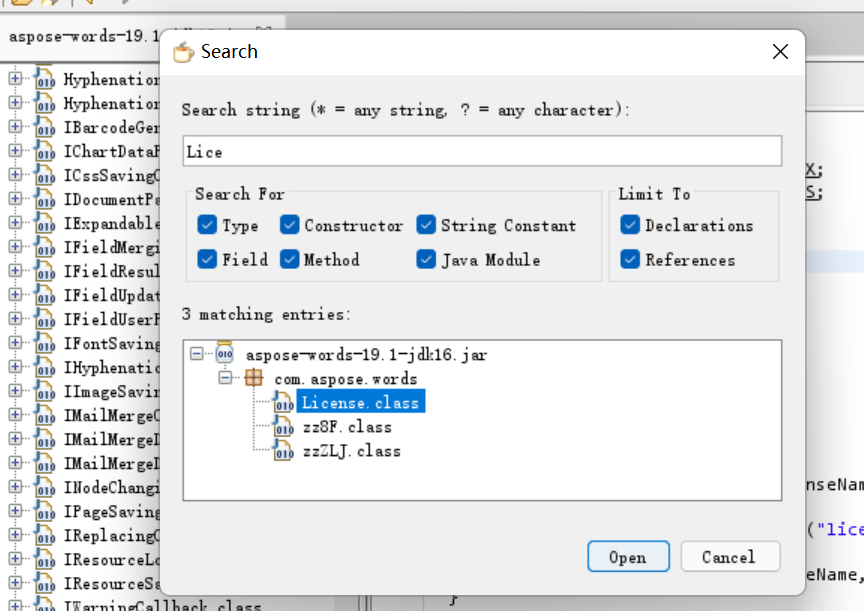Click the IPageSaving class file icon

[x=45, y=511]
